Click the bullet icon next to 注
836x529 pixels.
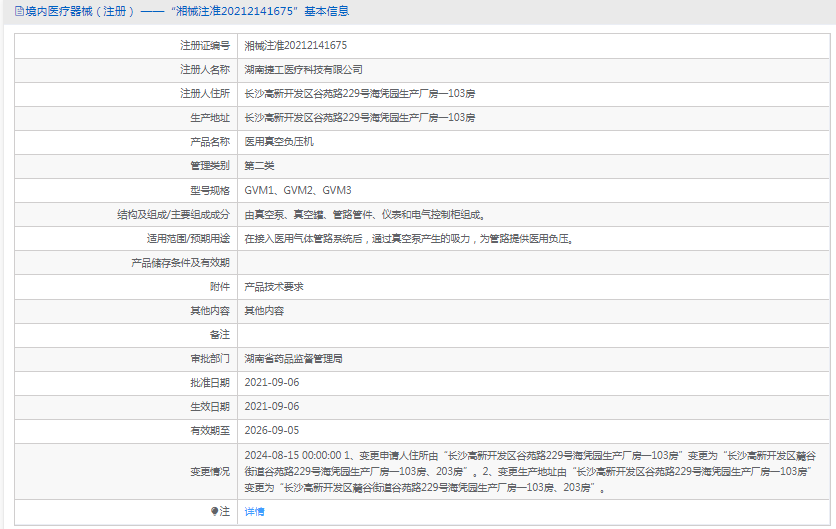point(214,511)
